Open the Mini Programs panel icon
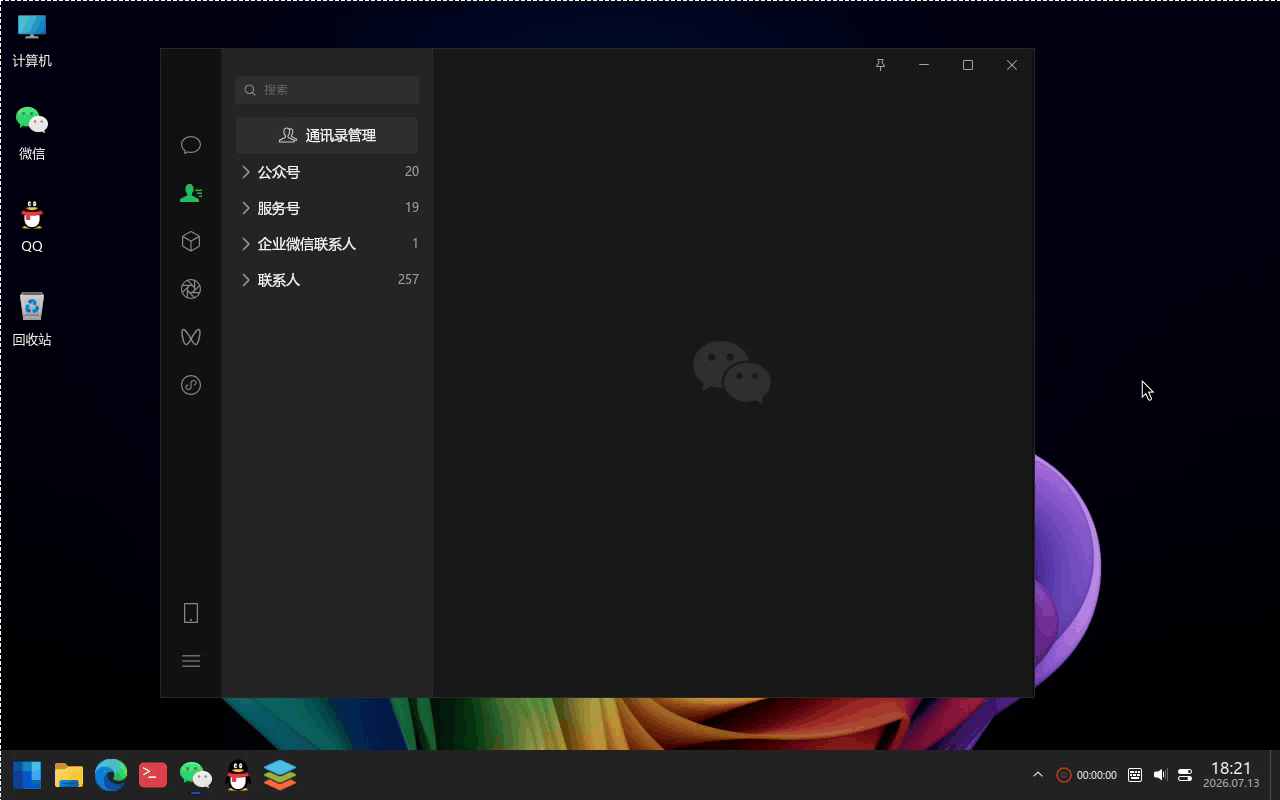 tap(191, 385)
